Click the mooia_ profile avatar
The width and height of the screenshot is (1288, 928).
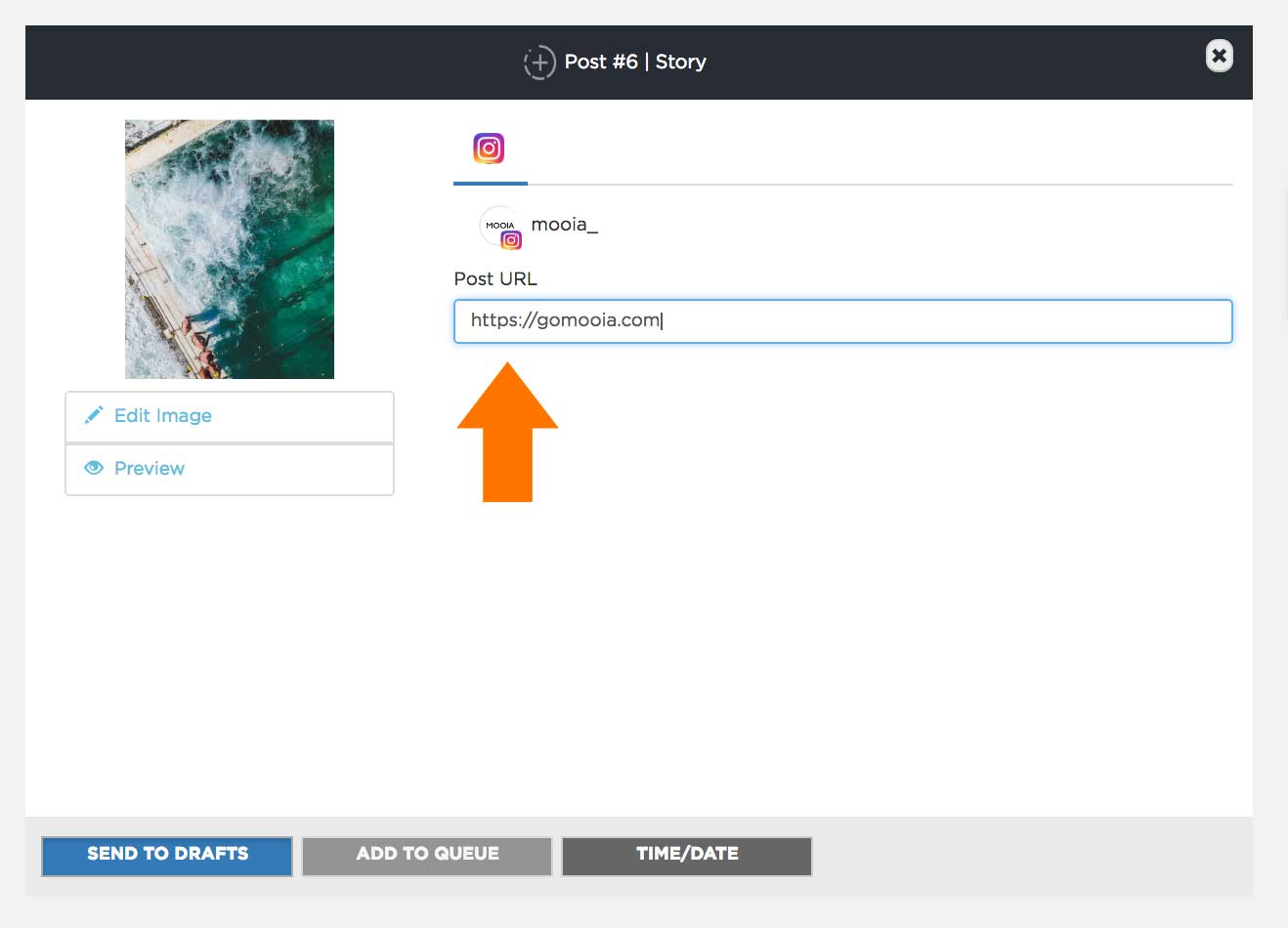(499, 225)
